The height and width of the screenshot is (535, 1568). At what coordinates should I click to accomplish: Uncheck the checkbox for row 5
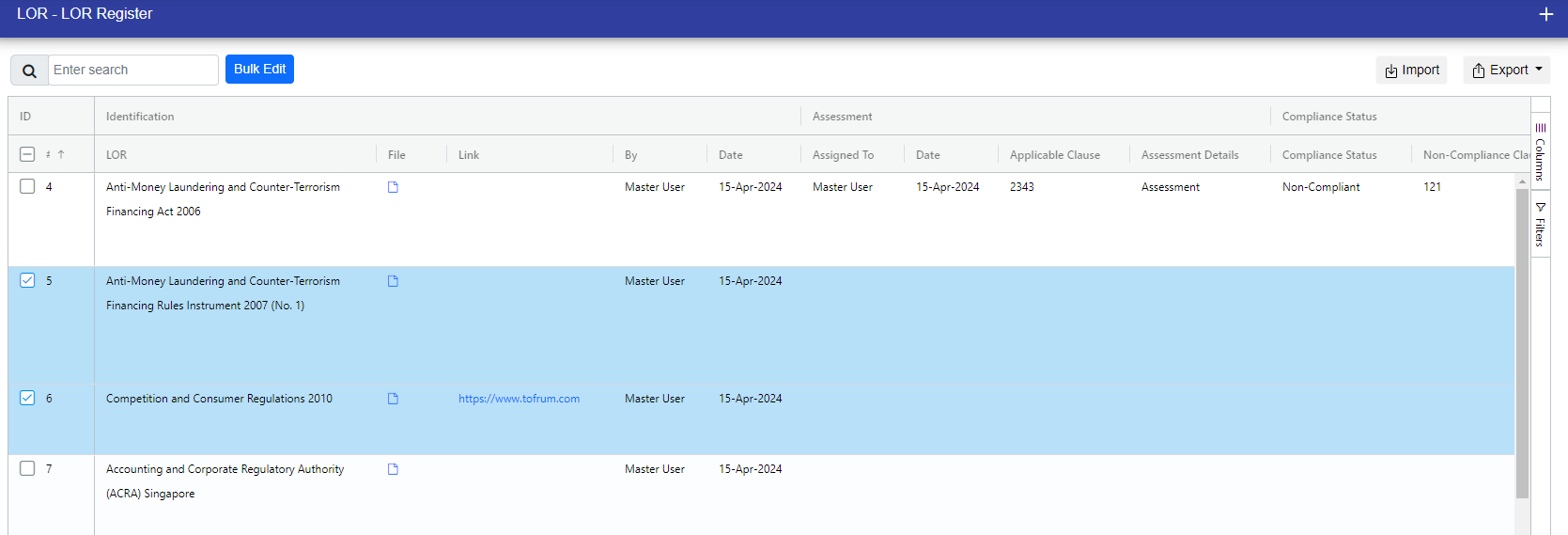point(27,280)
